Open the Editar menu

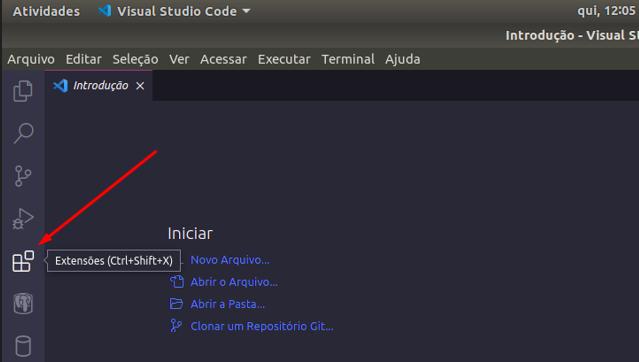(x=84, y=59)
